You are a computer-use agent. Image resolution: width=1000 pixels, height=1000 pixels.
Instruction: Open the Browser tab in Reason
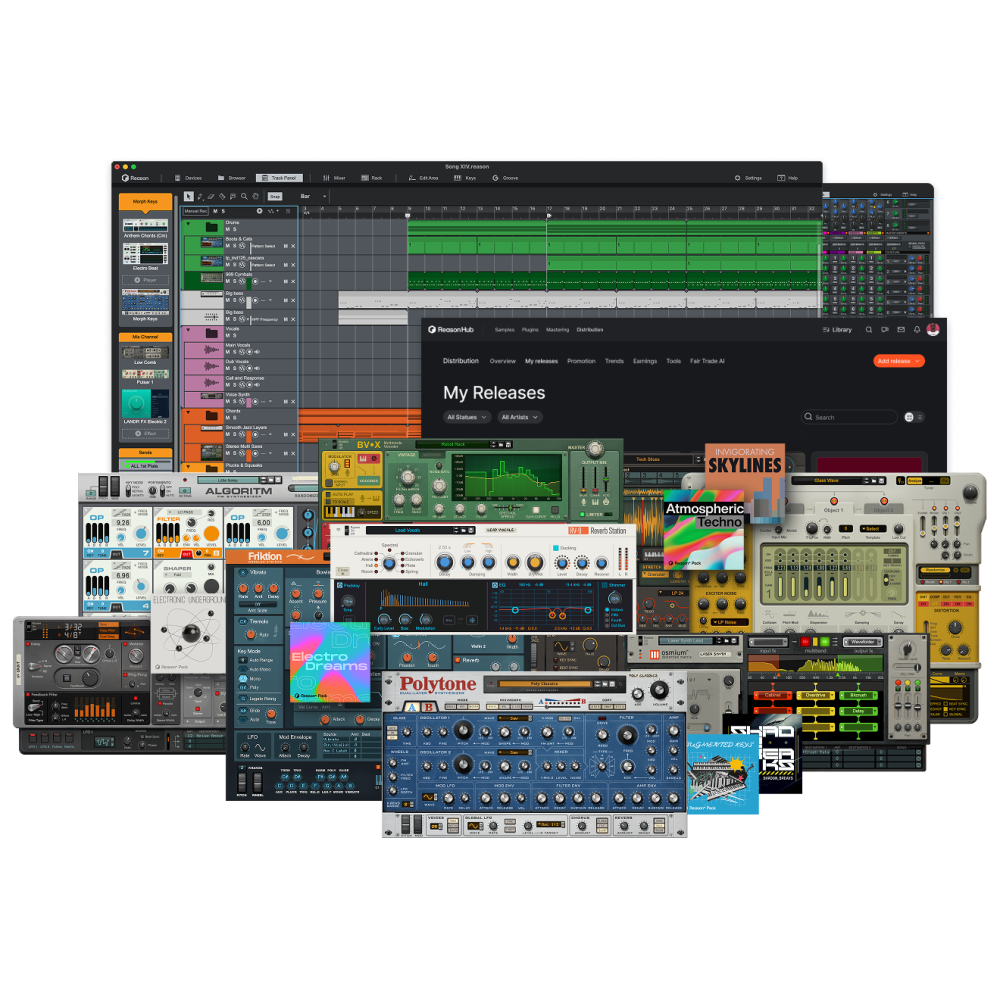click(x=232, y=178)
